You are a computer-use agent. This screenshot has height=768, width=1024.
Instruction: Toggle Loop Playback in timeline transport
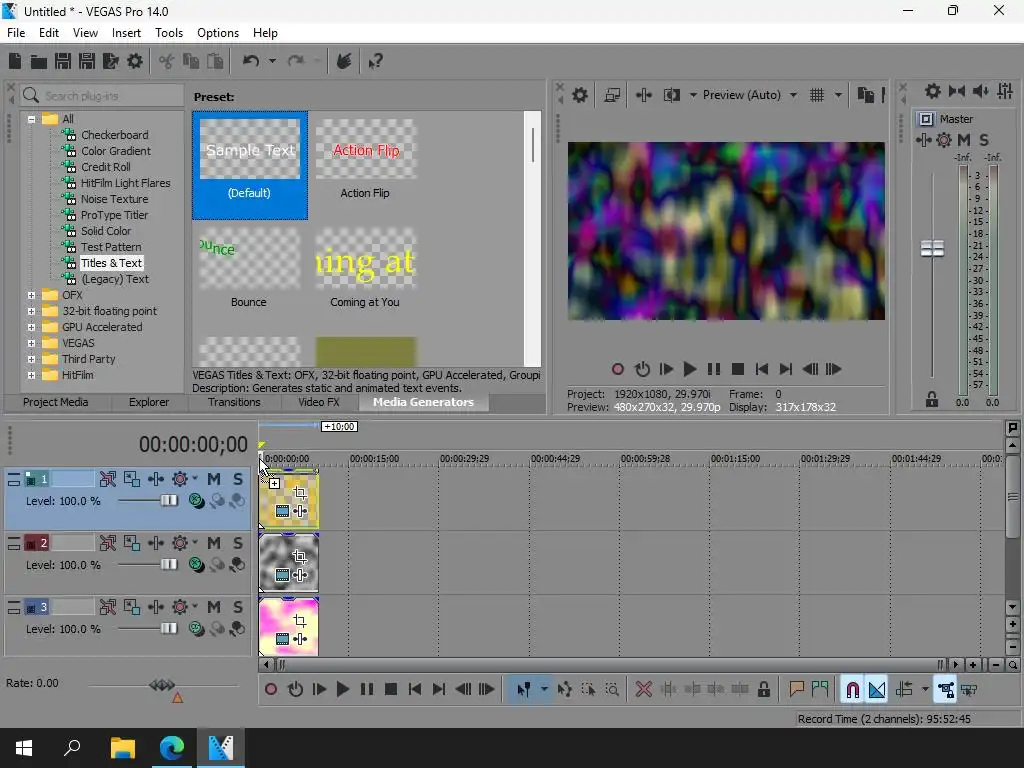pyautogui.click(x=295, y=690)
